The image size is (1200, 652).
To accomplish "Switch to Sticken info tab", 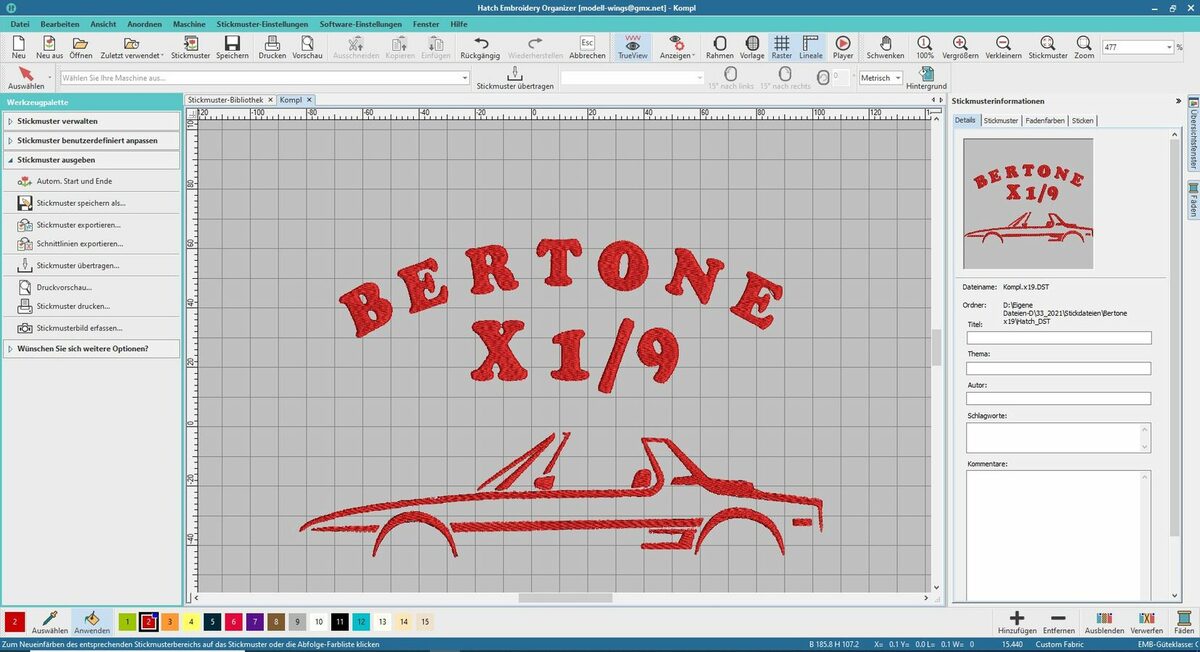I will pos(1083,120).
